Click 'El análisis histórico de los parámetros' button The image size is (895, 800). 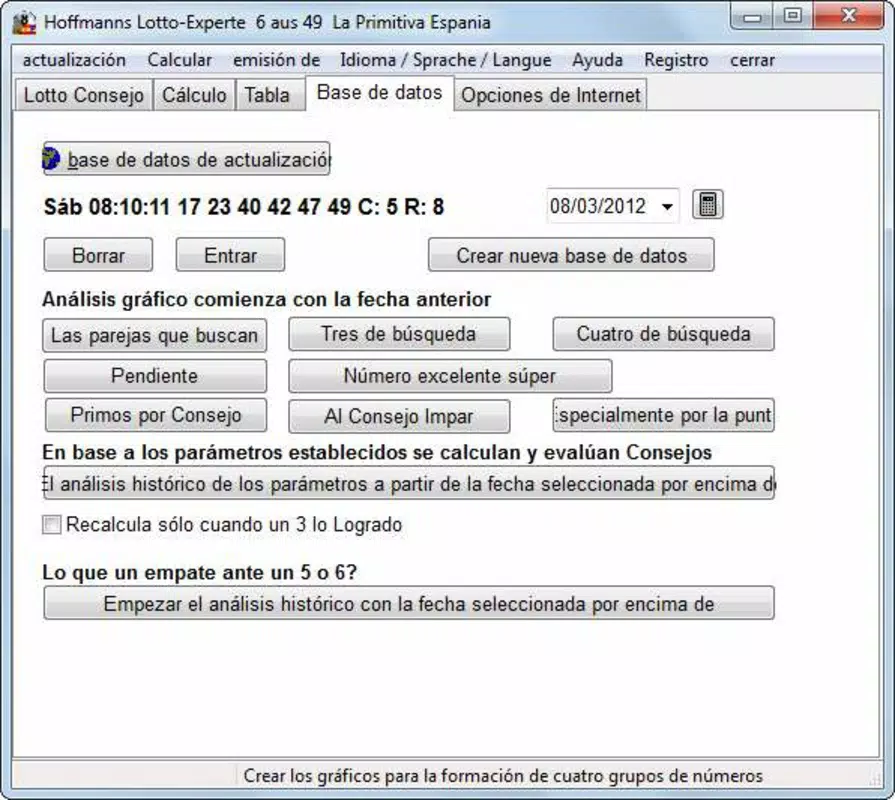[409, 483]
